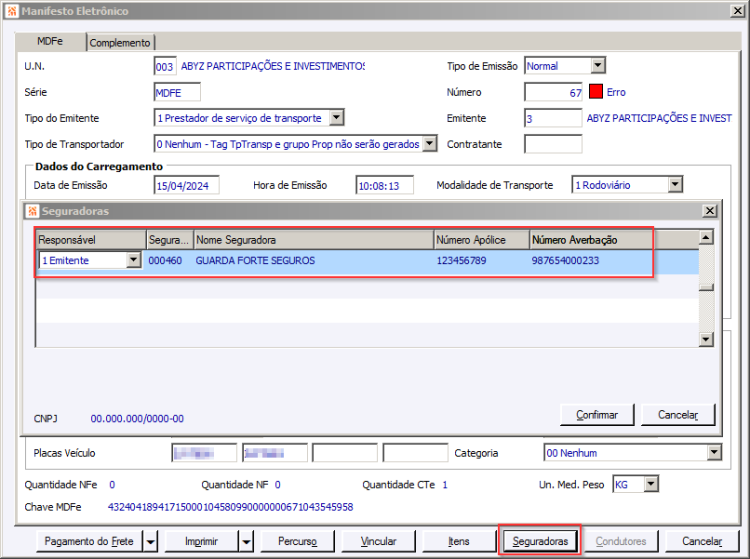Click the Pagamento do Frete button
Screen dimensions: 750x559
pyautogui.click(x=89, y=541)
